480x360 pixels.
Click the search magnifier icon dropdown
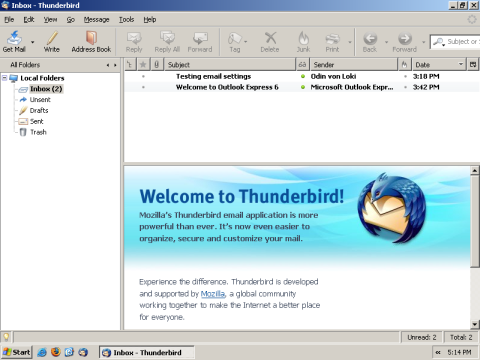pos(439,42)
